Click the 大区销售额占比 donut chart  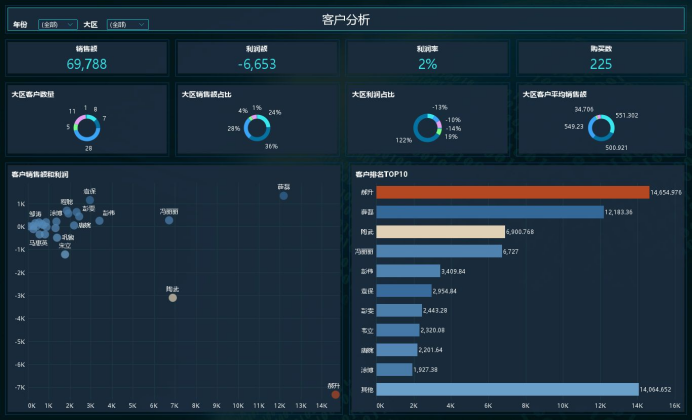(257, 126)
